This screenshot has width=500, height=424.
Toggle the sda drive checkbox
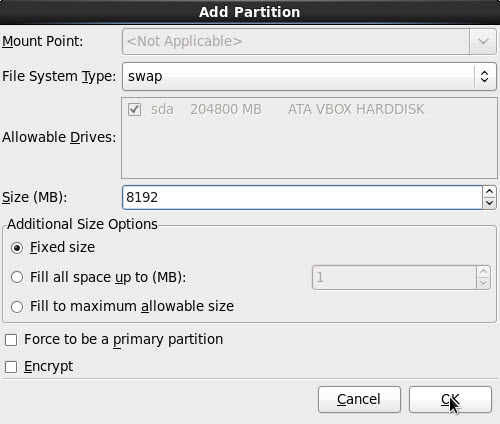coord(134,110)
